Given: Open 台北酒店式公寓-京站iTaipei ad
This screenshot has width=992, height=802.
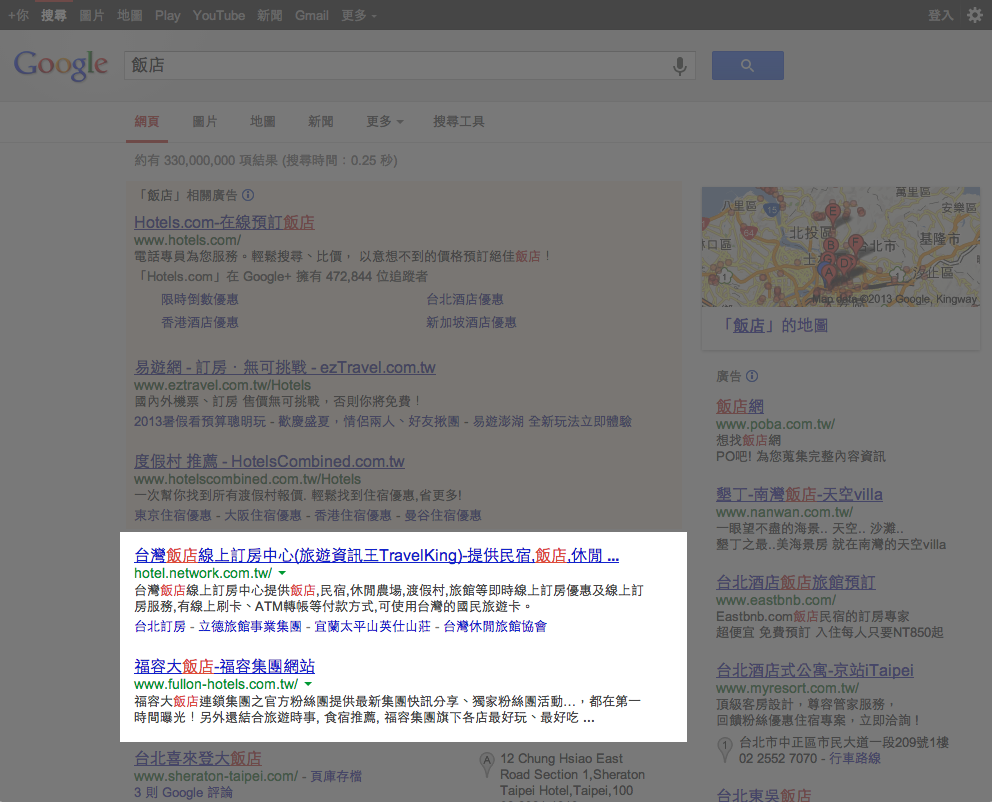Looking at the screenshot, I should pos(815,670).
